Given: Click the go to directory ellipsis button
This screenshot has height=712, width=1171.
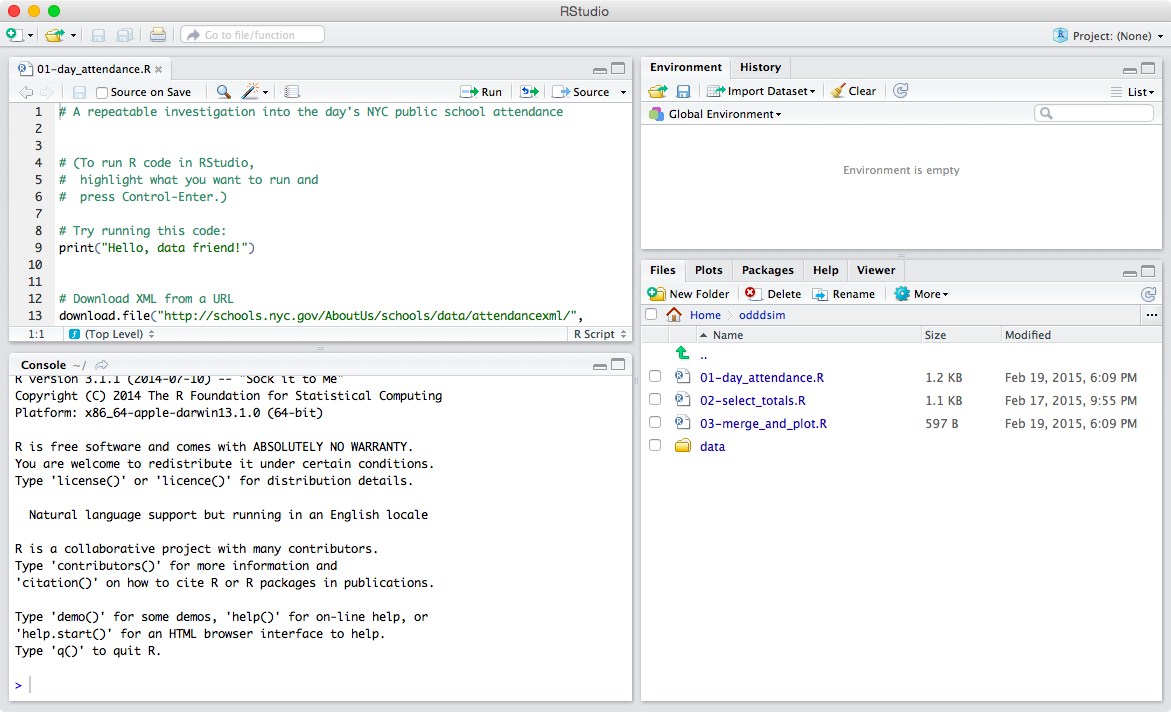Looking at the screenshot, I should pos(1152,315).
